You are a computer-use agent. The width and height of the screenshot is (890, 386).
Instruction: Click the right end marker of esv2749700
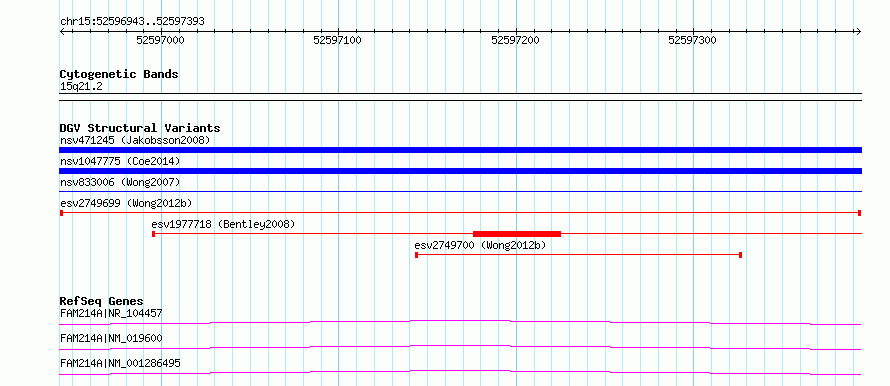tap(741, 255)
